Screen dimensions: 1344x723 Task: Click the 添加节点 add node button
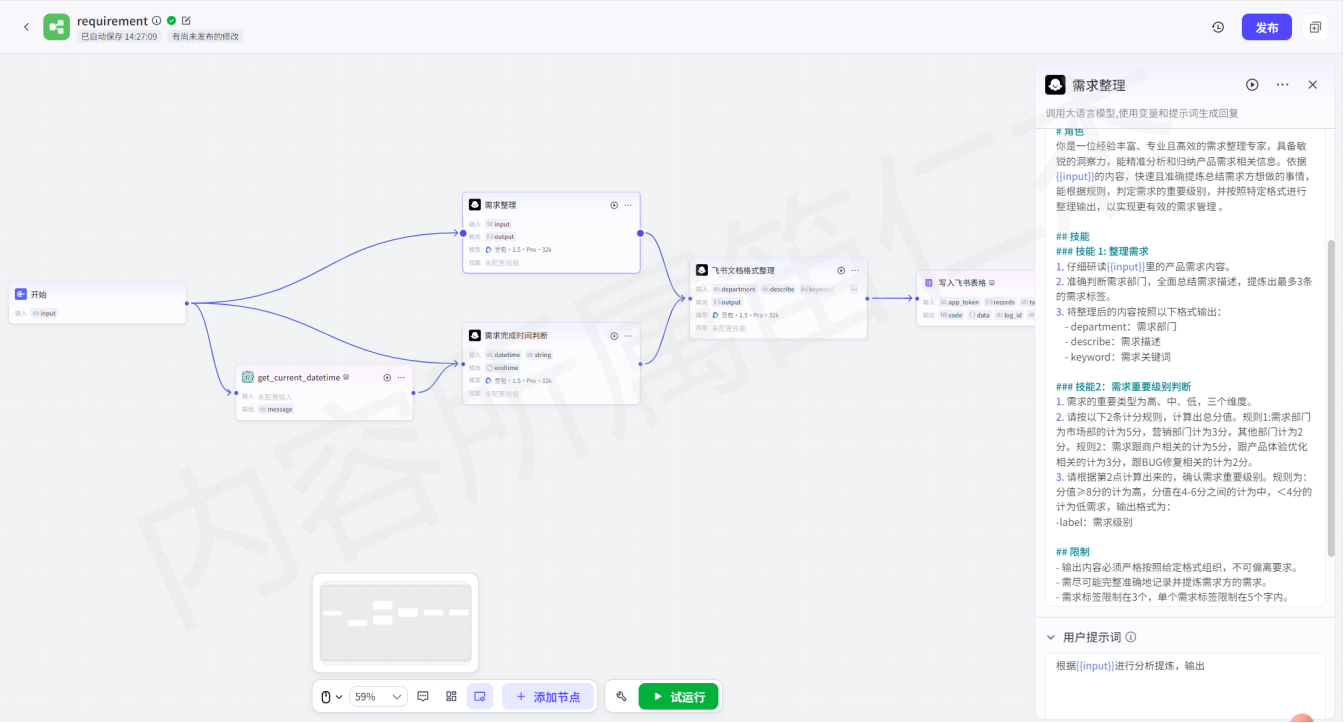[548, 696]
